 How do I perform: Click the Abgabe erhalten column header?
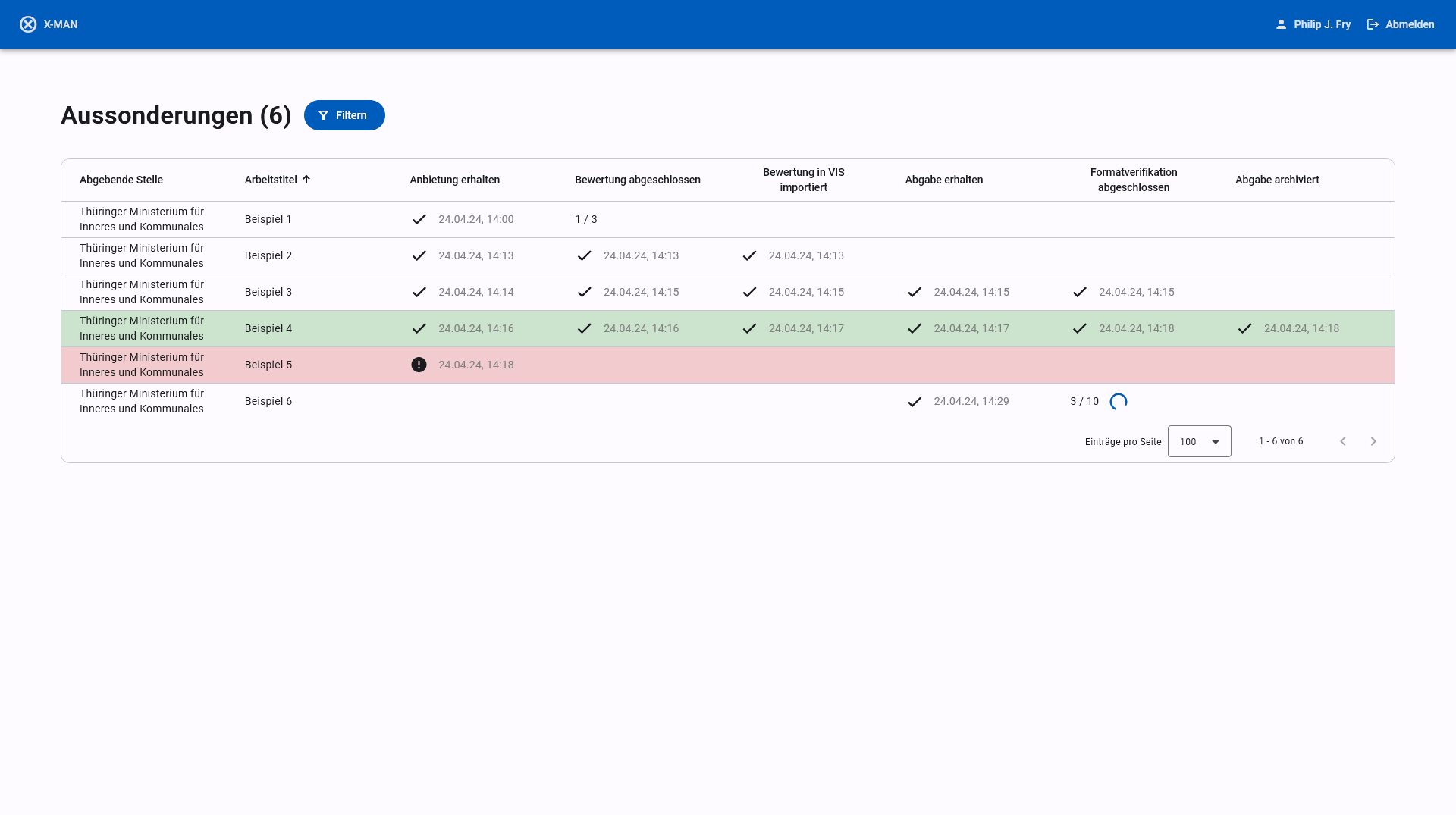tap(944, 180)
